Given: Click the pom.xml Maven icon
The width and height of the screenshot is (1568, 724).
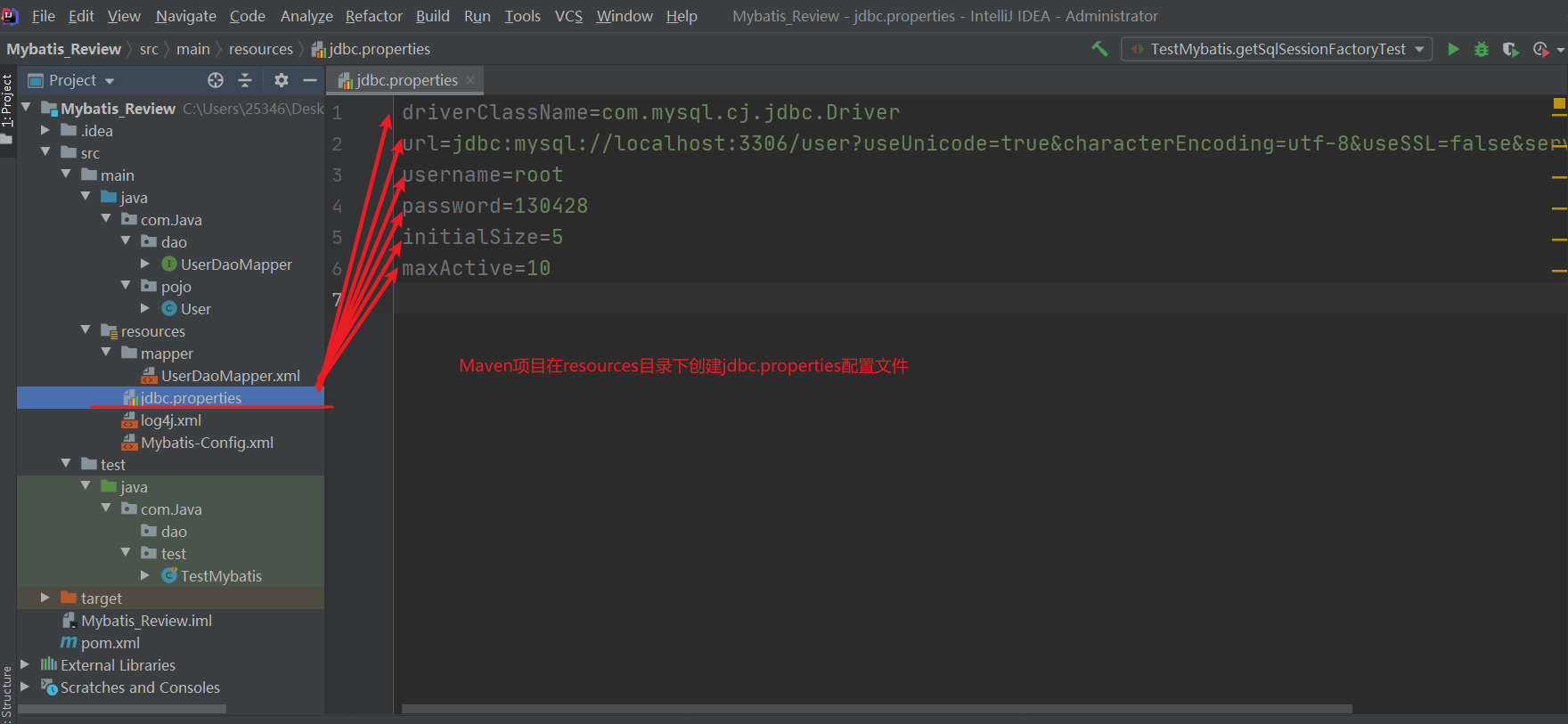Looking at the screenshot, I should point(69,642).
